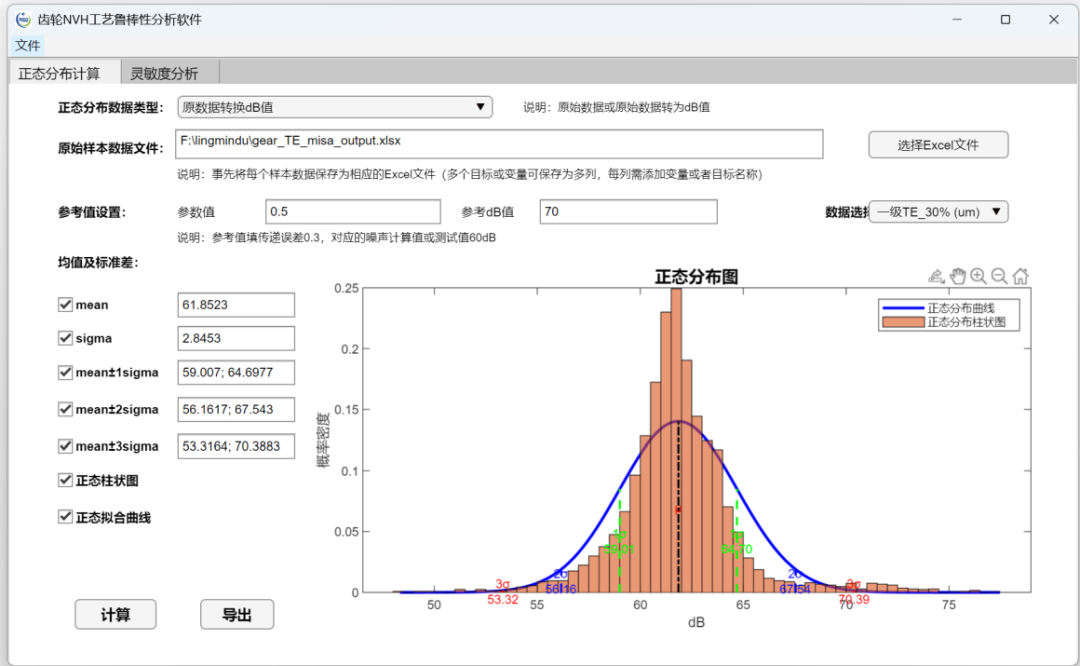The image size is (1080, 666).
Task: Click the black dashed mean line on chart
Action: pyautogui.click(x=678, y=506)
